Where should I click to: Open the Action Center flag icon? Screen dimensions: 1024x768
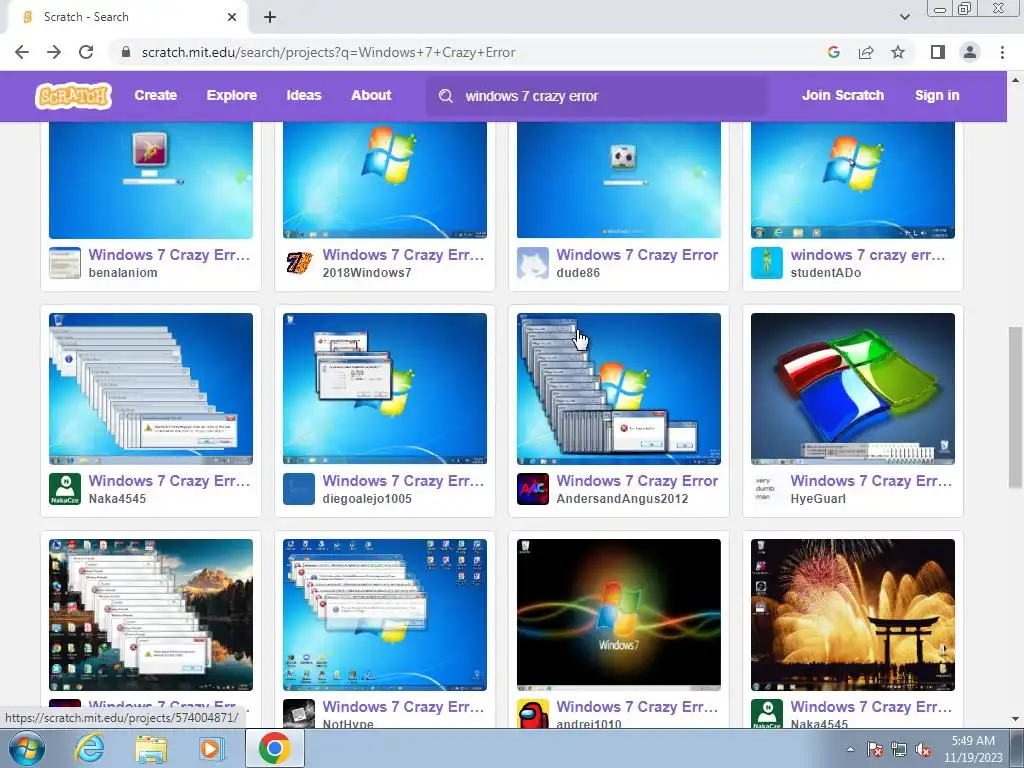coord(875,749)
